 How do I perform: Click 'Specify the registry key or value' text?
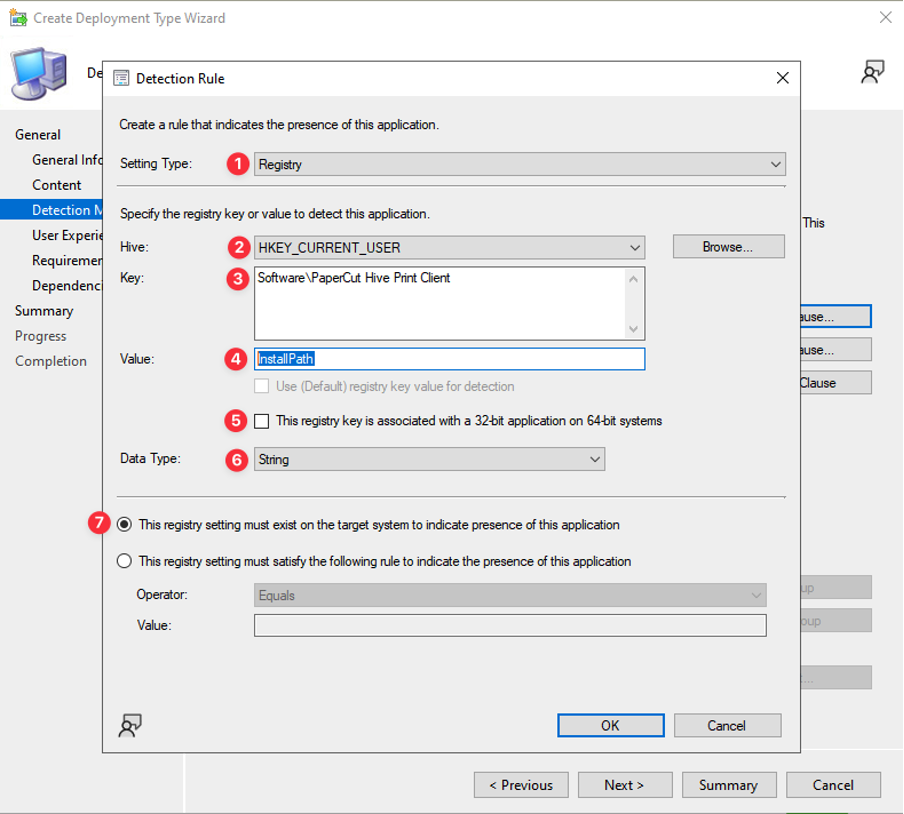coord(274,214)
